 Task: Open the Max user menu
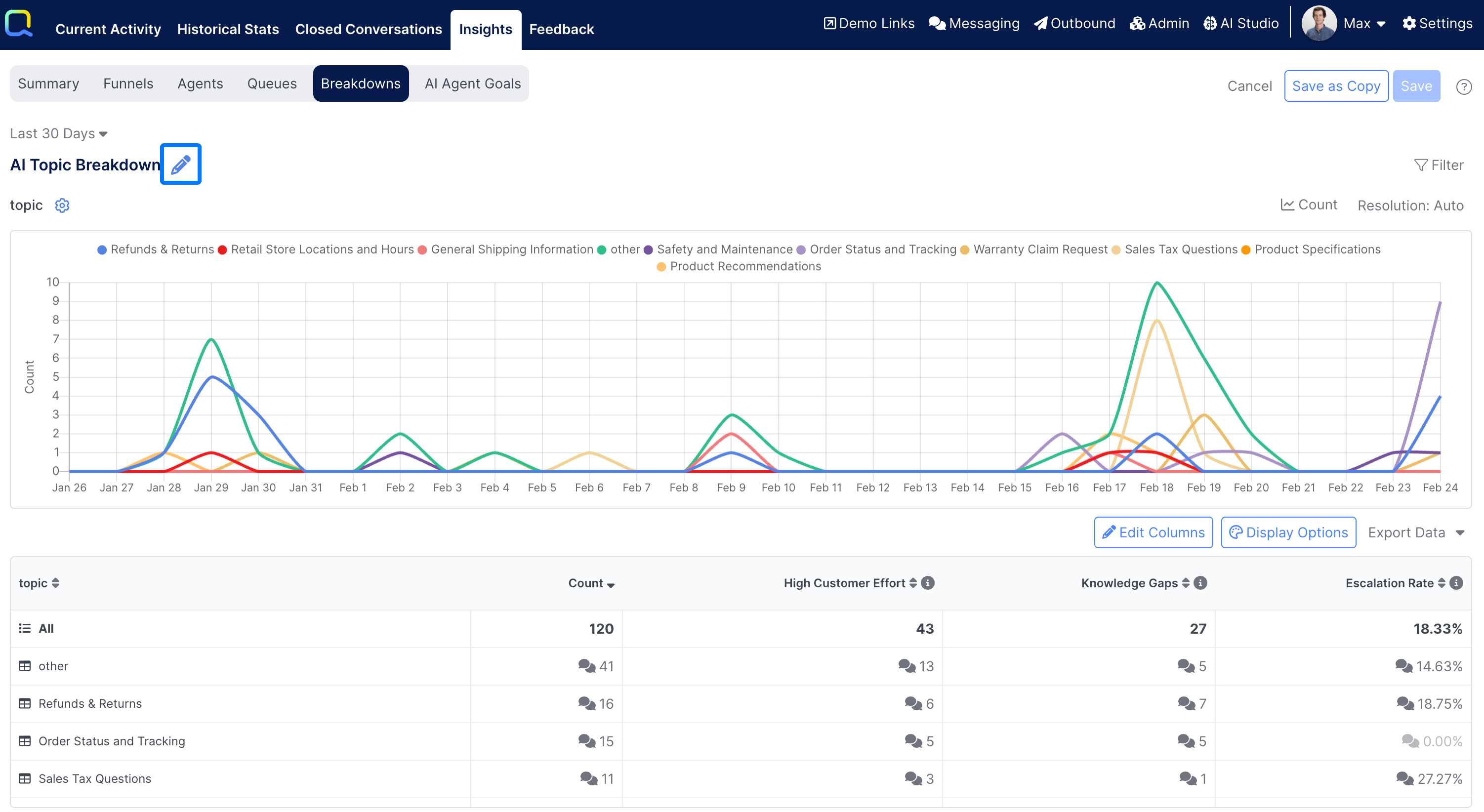pos(1363,24)
